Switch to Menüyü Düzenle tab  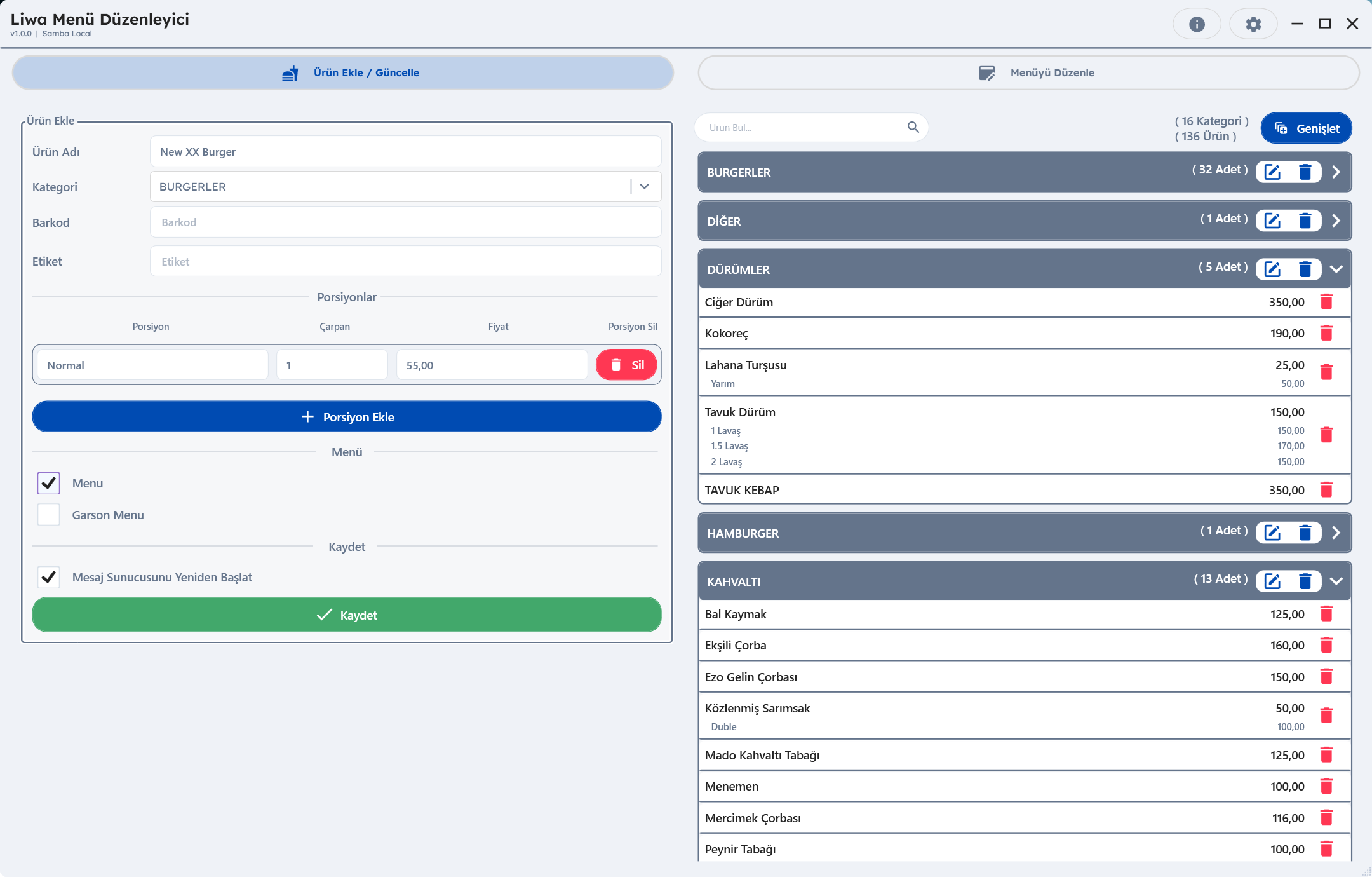click(1028, 72)
